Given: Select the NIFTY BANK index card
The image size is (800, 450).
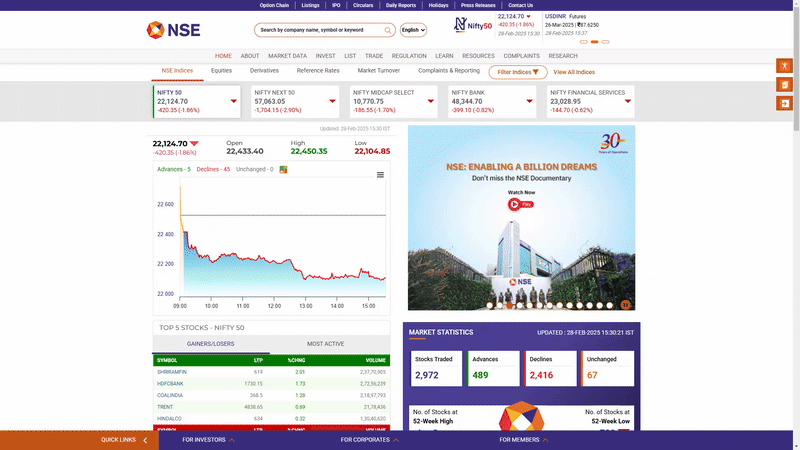Looking at the screenshot, I should [492, 102].
